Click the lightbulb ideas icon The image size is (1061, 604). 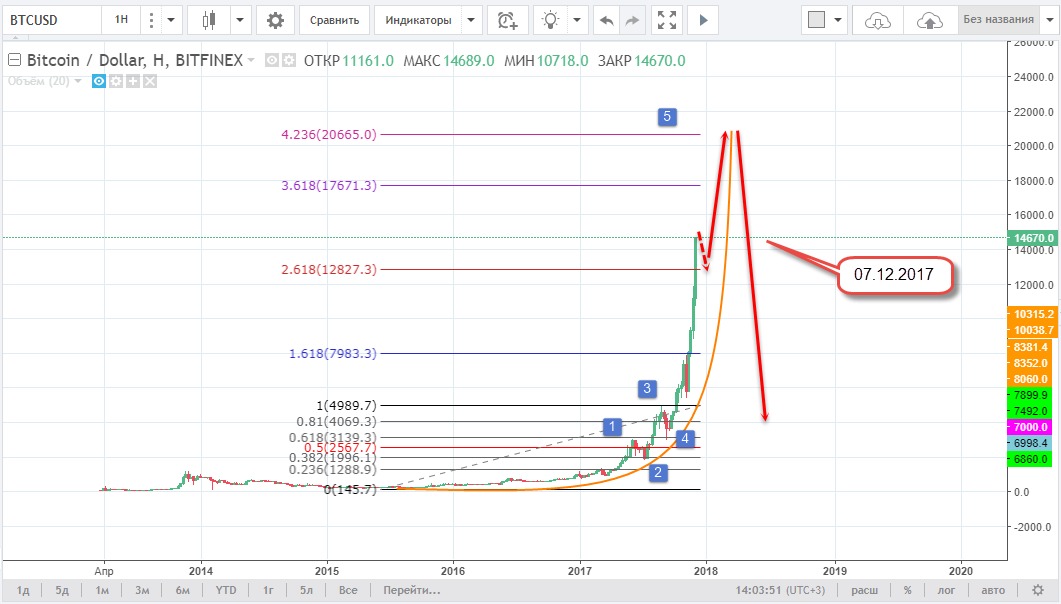[548, 20]
